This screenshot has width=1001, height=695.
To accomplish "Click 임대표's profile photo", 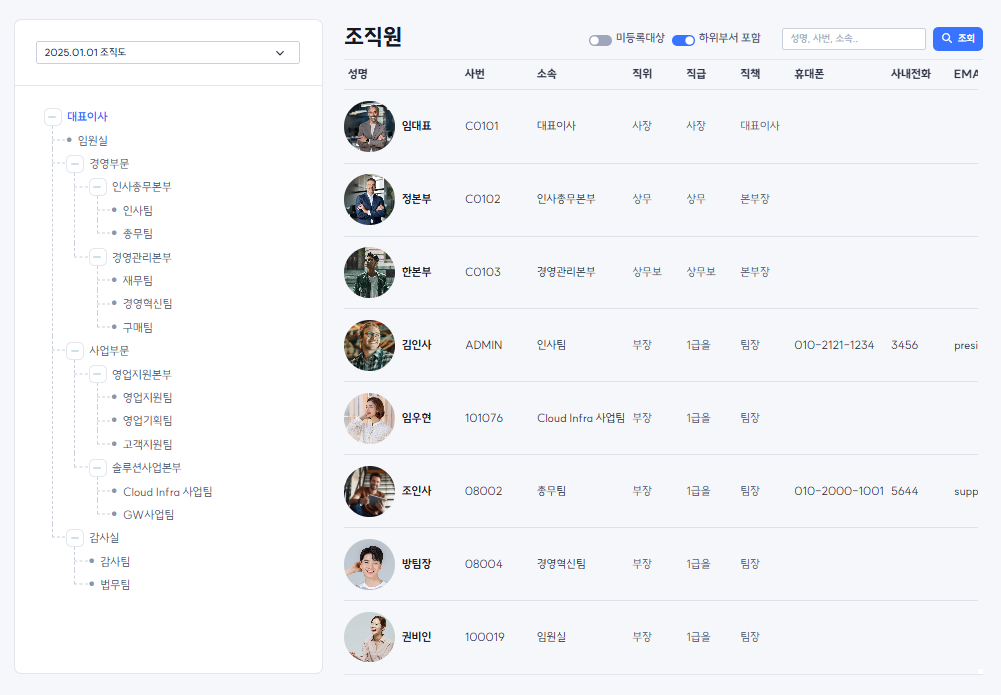I will click(x=369, y=127).
